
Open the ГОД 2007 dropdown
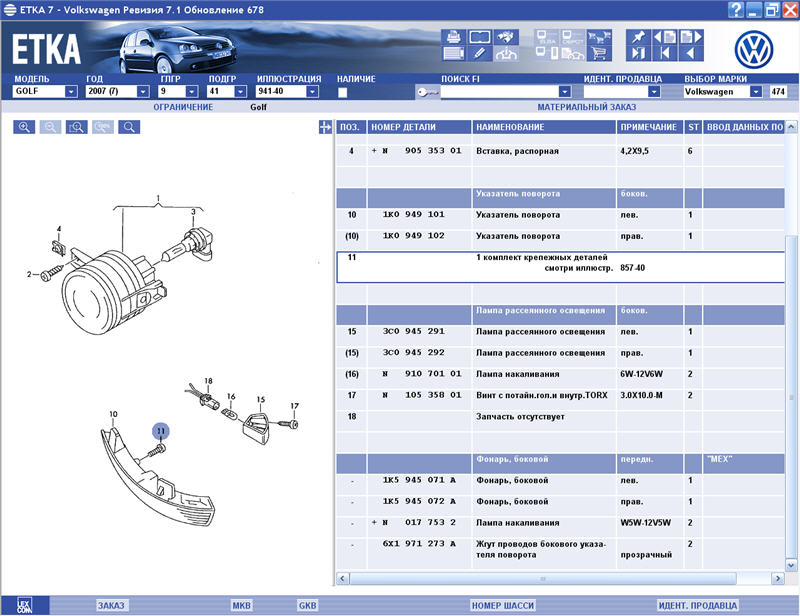click(x=143, y=91)
